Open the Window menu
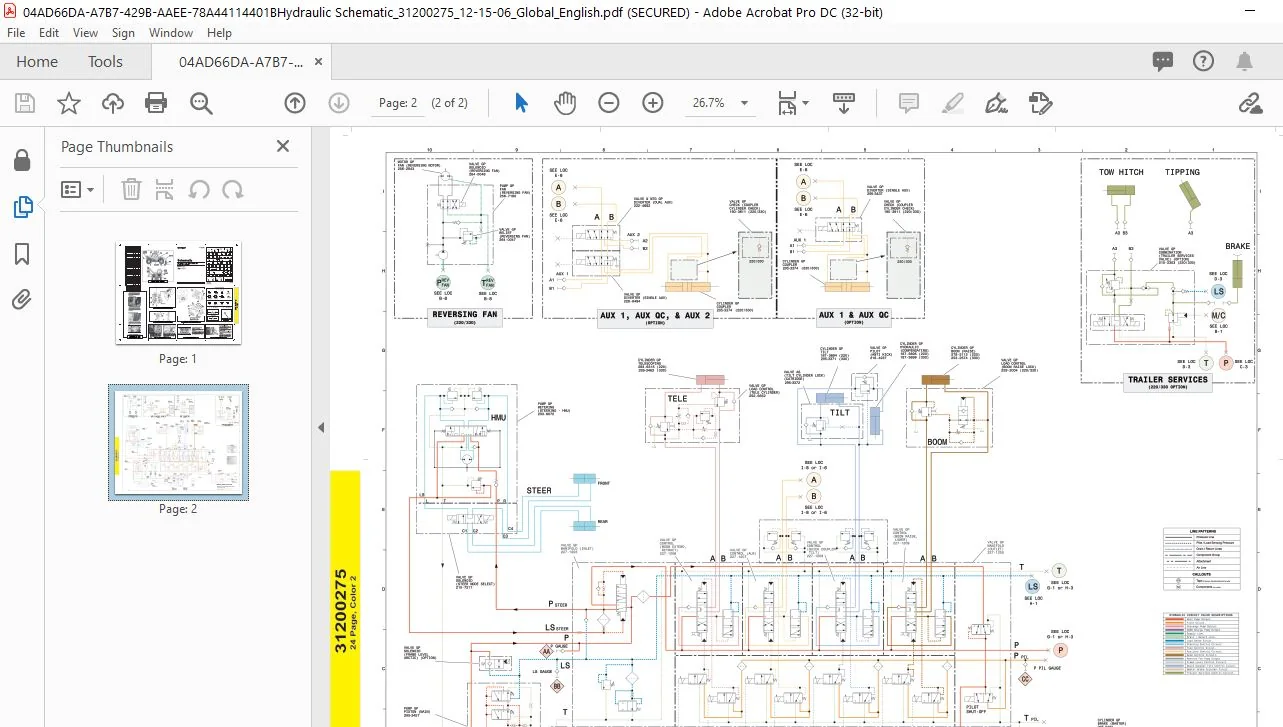 171,33
